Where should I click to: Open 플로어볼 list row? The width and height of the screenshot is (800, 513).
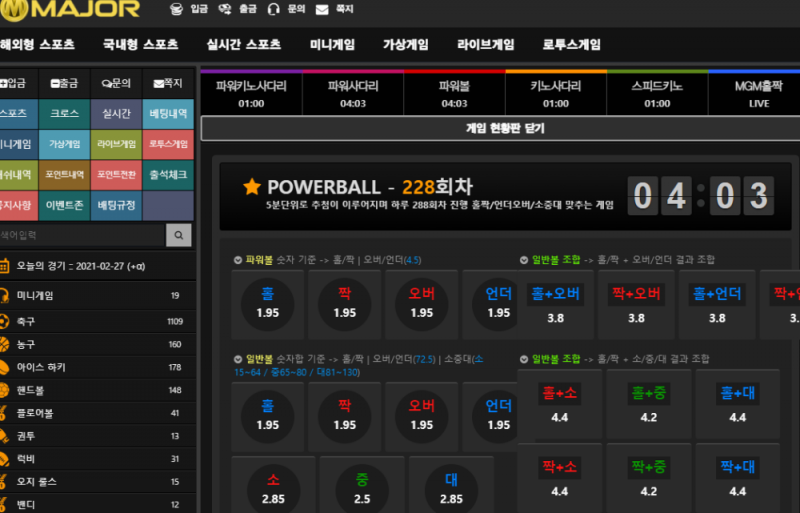(x=97, y=413)
